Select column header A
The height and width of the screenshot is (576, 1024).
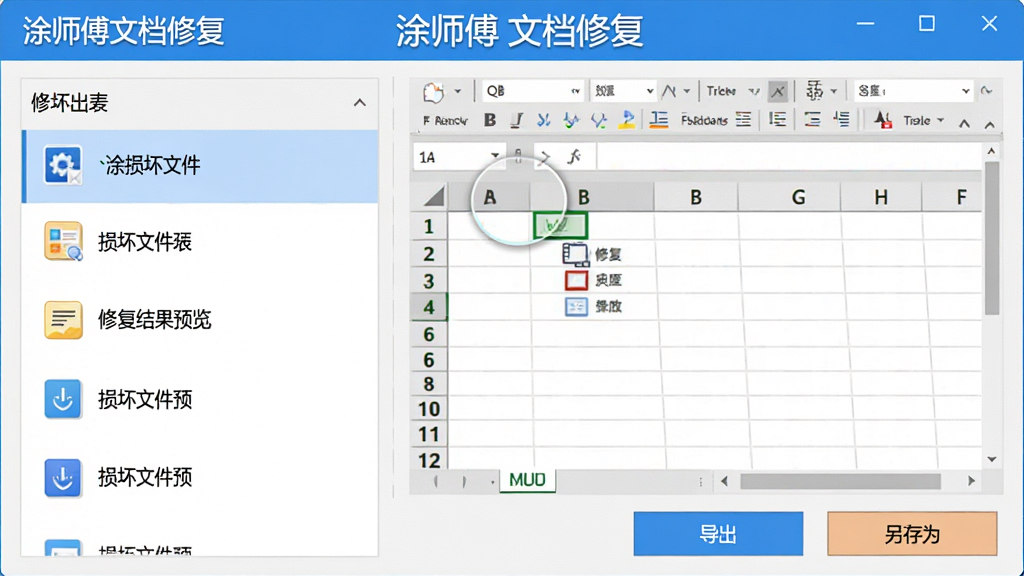(489, 197)
